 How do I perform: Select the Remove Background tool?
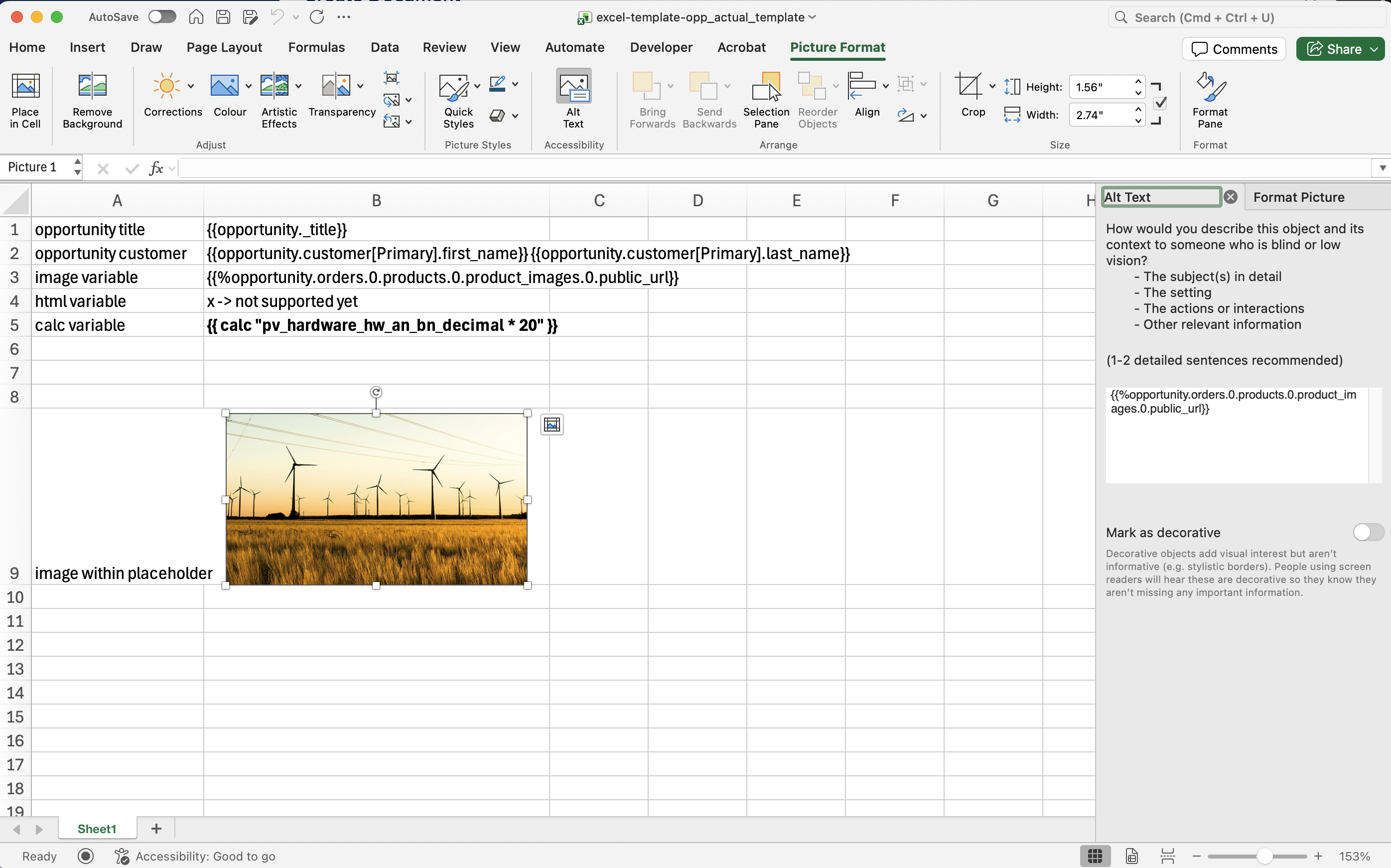[x=92, y=101]
